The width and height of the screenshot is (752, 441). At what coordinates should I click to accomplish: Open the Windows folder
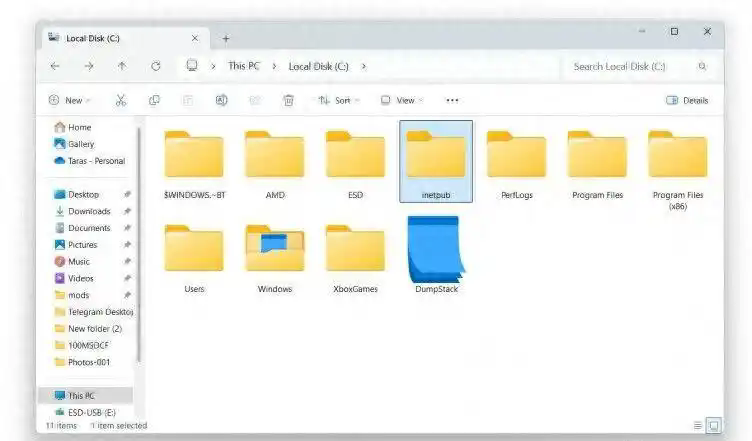[x=274, y=255]
